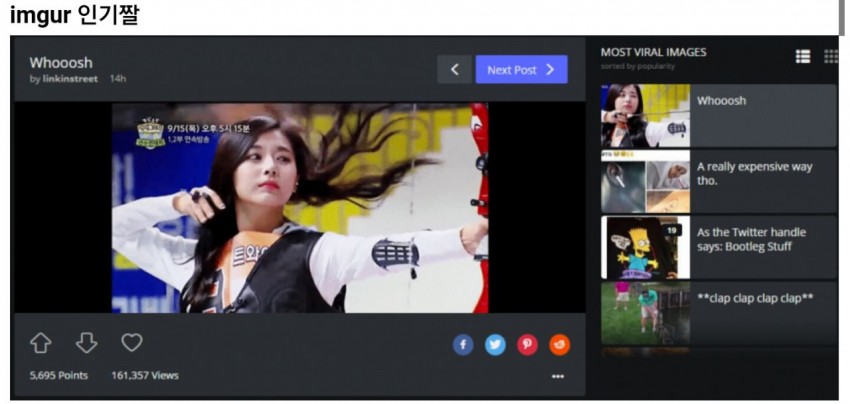Favorite the post with heart icon

[132, 343]
